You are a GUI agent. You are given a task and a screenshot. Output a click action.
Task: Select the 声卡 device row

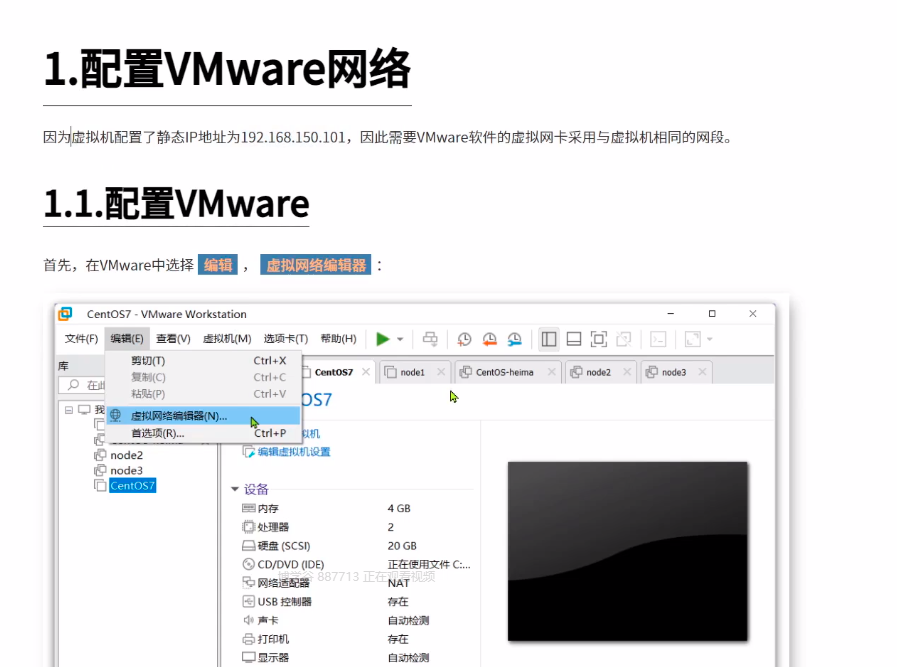(x=356, y=620)
